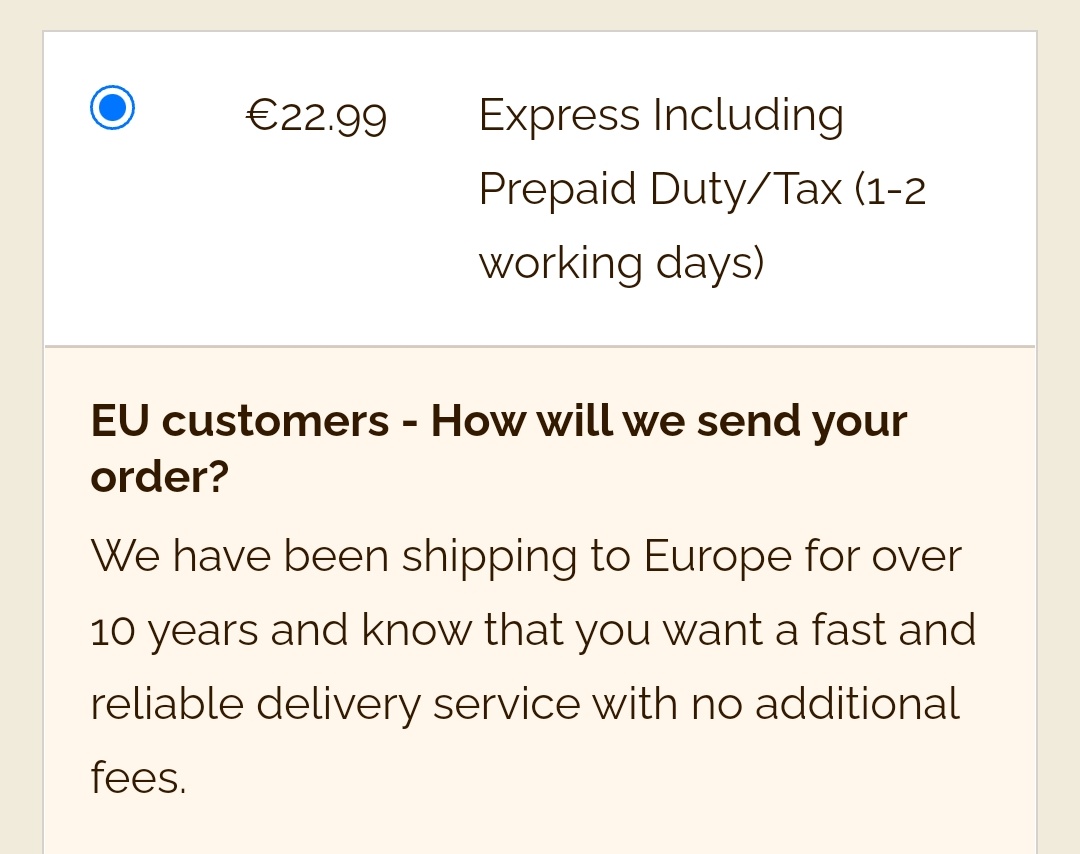The height and width of the screenshot is (854, 1080).
Task: Select the Express shipping radio button
Action: click(x=112, y=107)
